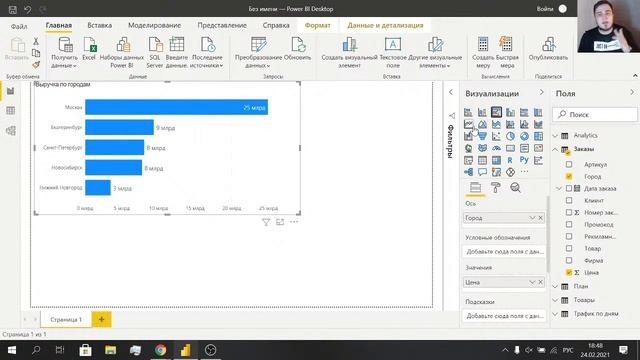
Task: Open more visuals ellipsis in Визуализации
Action: [524, 172]
